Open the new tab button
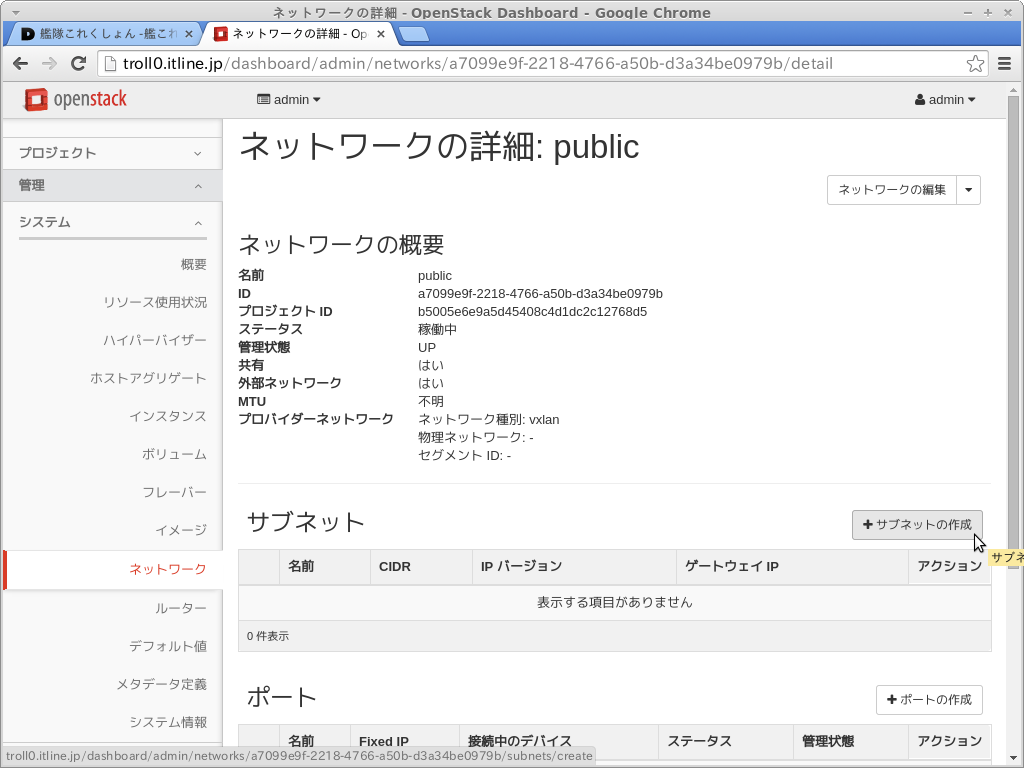This screenshot has height=768, width=1024. pyautogui.click(x=413, y=34)
